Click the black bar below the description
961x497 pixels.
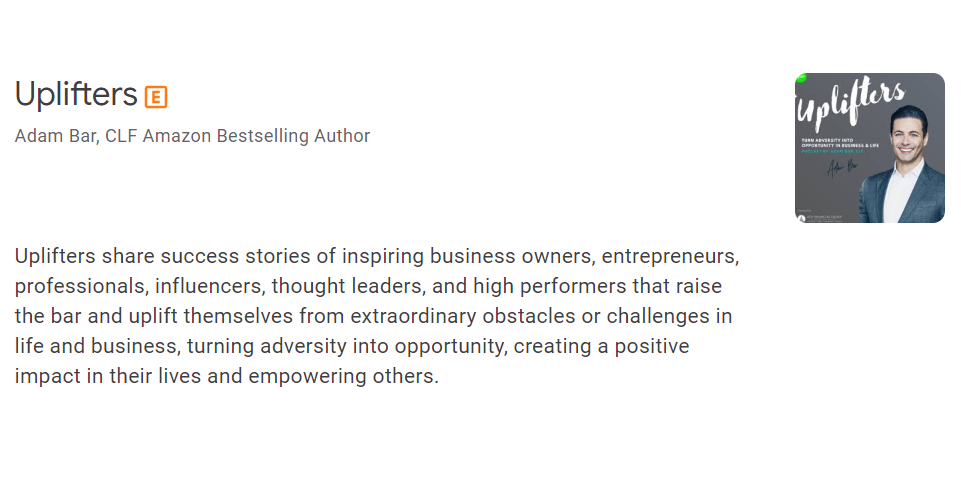coord(480,458)
